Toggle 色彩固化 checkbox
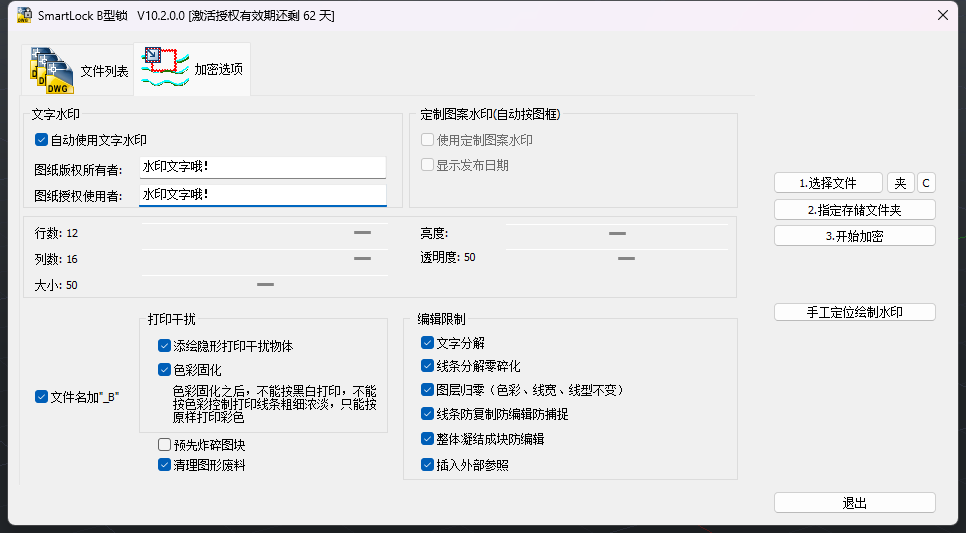 164,370
